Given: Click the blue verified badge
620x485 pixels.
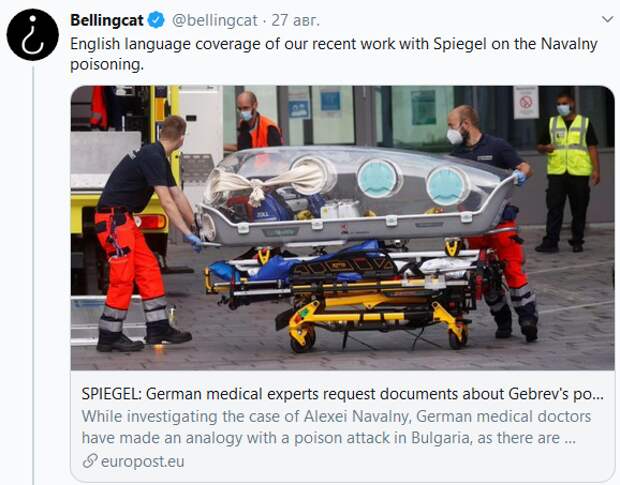Looking at the screenshot, I should click(156, 20).
